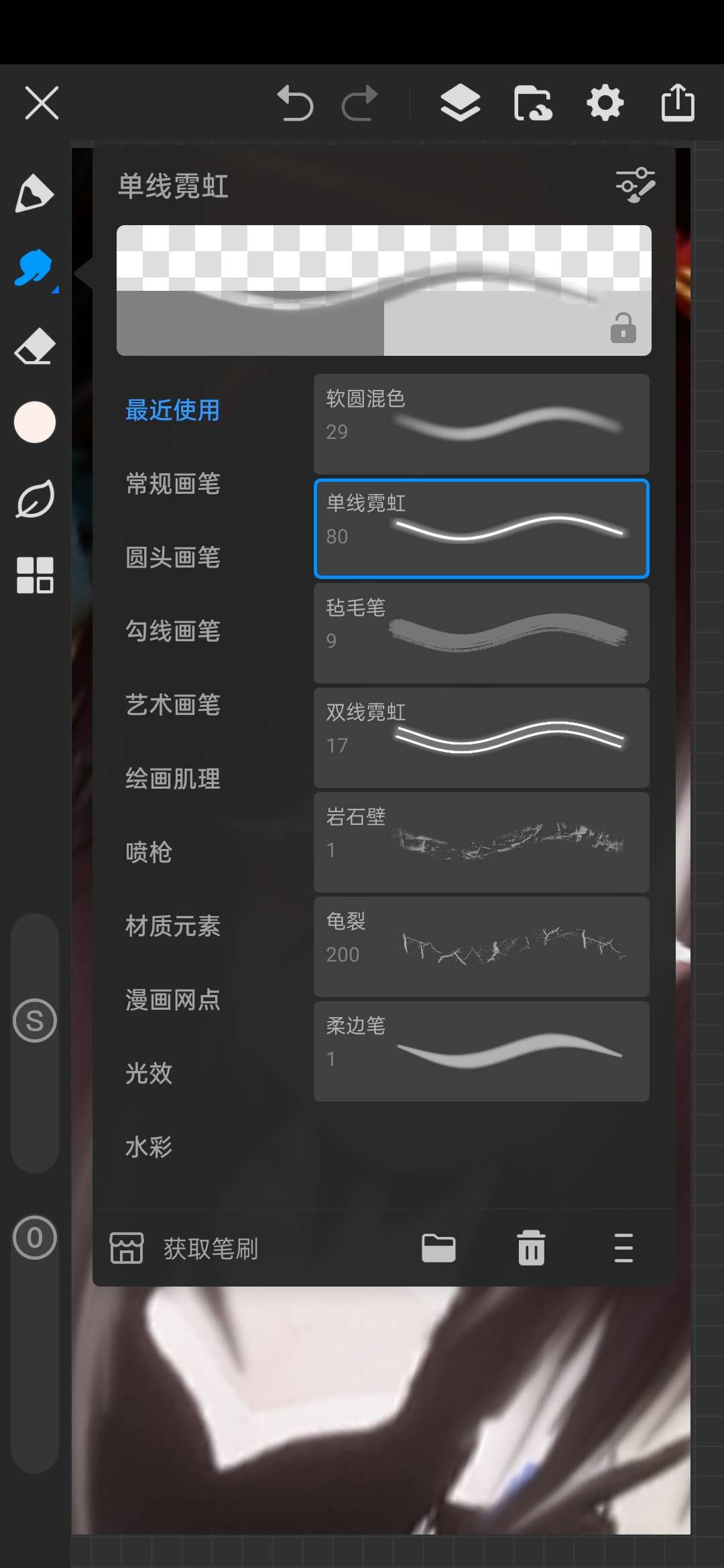
Task: Switch to 喷枪 category
Action: (x=149, y=852)
